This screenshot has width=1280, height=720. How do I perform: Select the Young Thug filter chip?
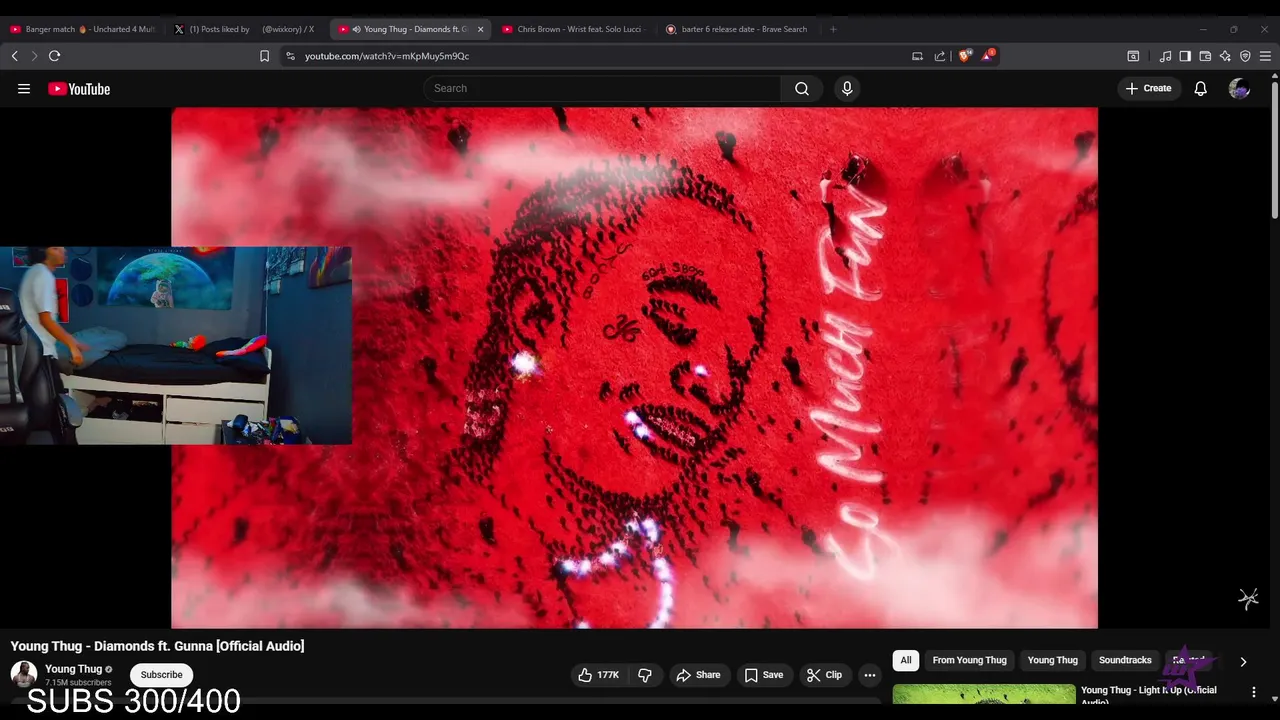[x=1053, y=660]
